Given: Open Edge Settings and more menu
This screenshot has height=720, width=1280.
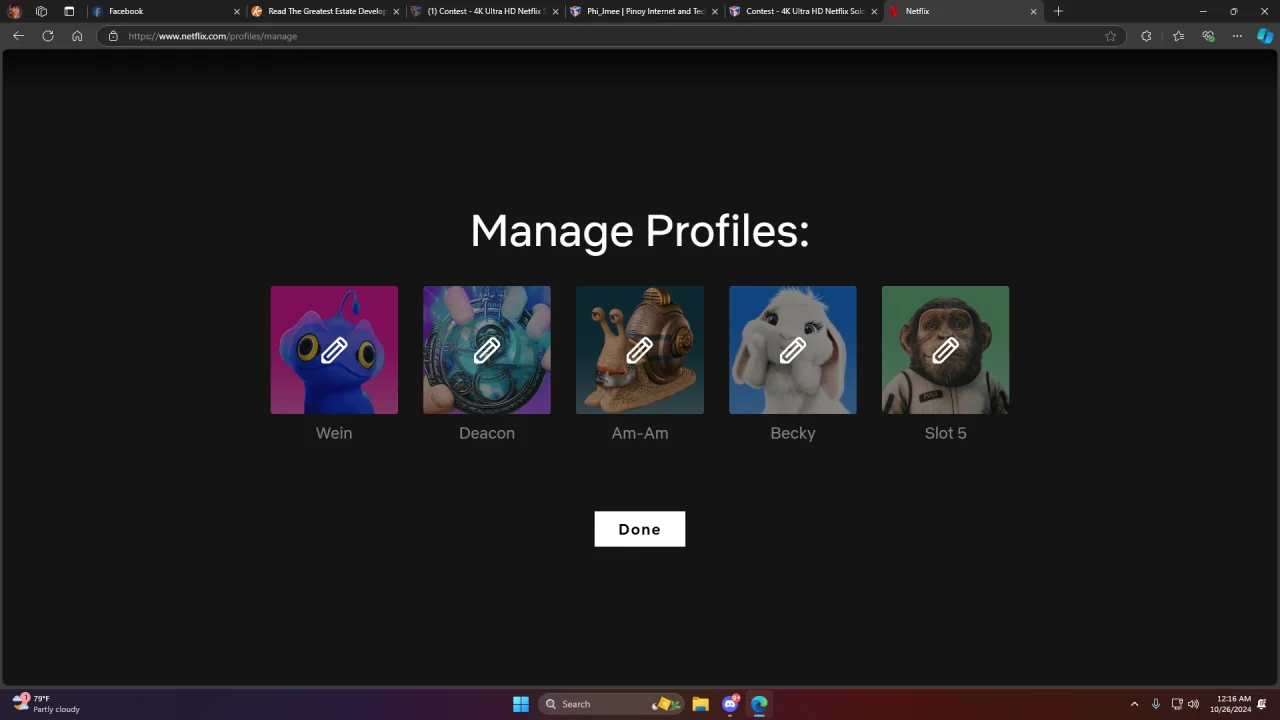Looking at the screenshot, I should [x=1237, y=36].
